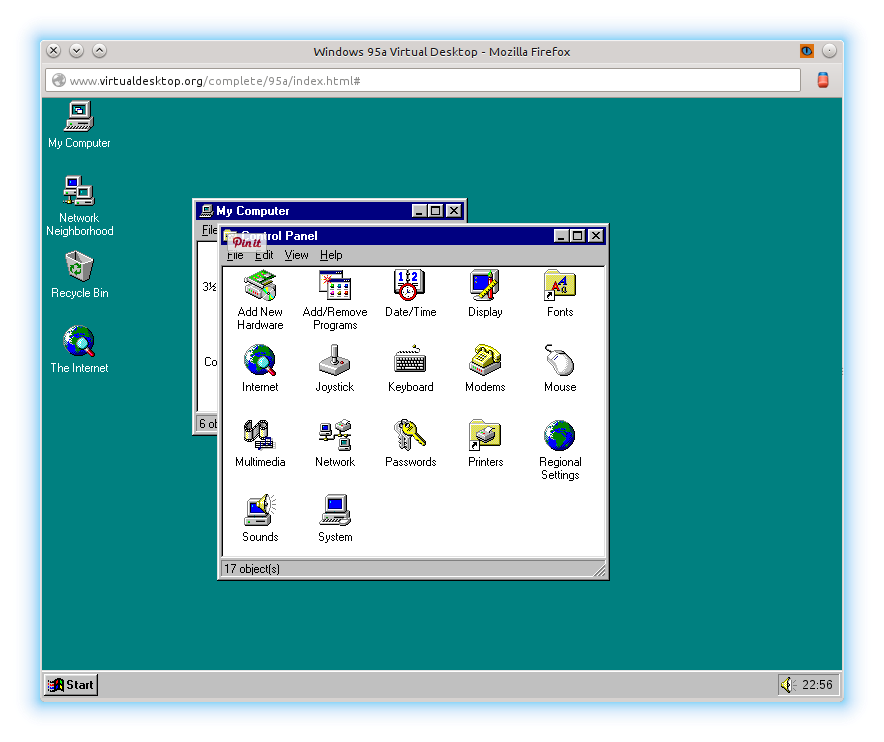Click the Start button on taskbar
Viewport: 884px width, 742px height.
(x=71, y=685)
